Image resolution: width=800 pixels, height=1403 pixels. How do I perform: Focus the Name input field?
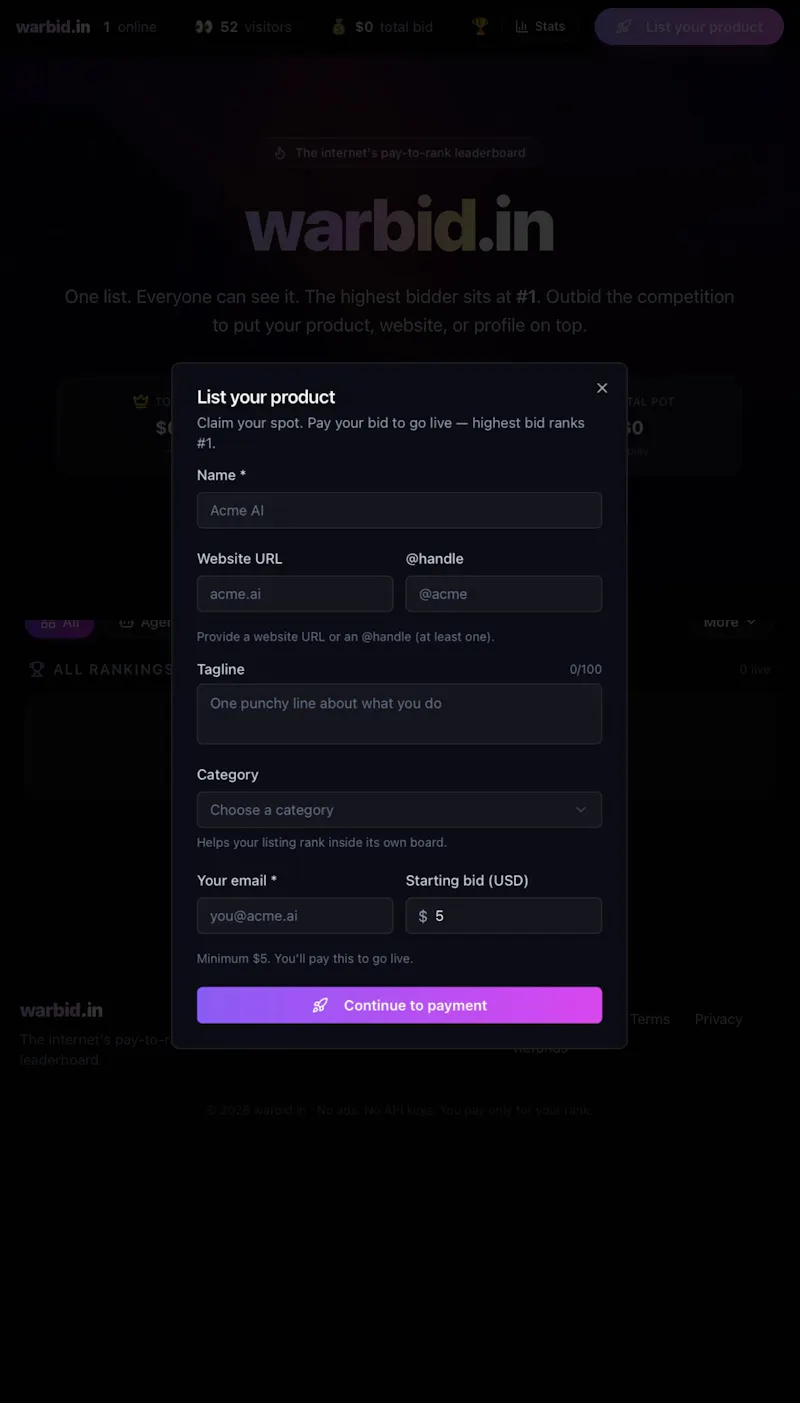(399, 510)
